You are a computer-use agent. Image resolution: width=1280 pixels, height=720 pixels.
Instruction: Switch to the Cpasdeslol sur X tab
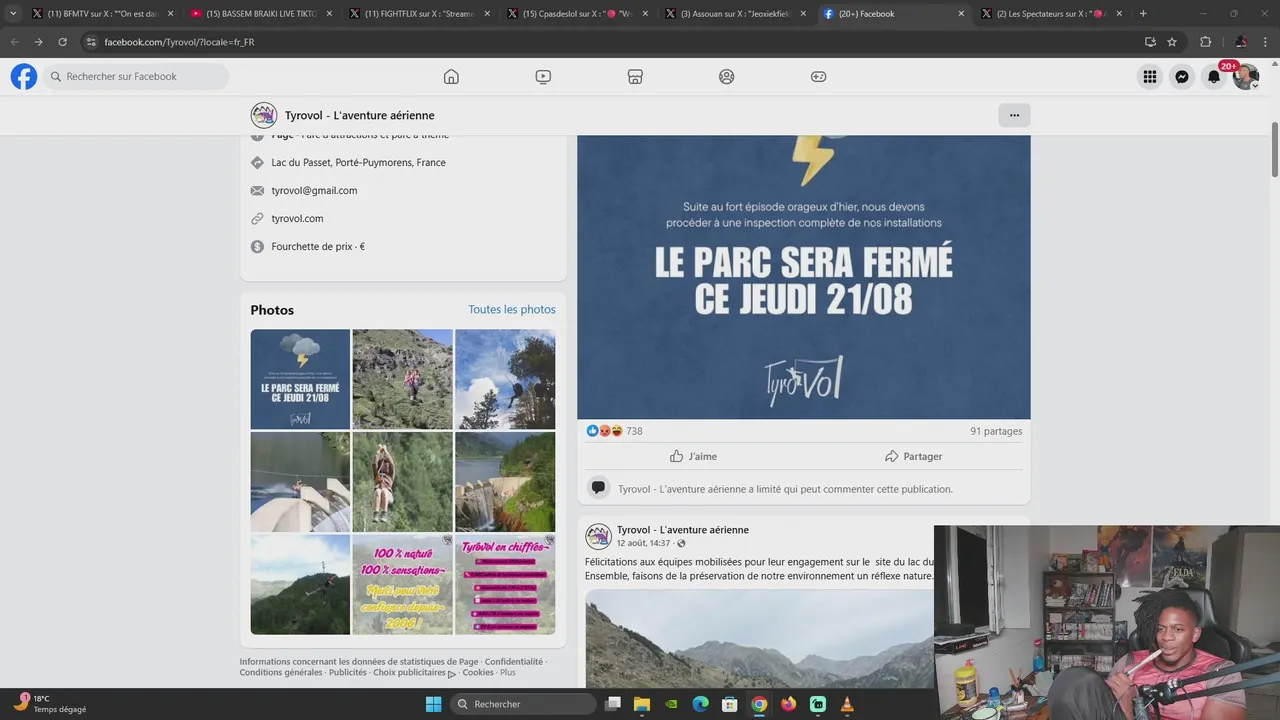pyautogui.click(x=577, y=14)
